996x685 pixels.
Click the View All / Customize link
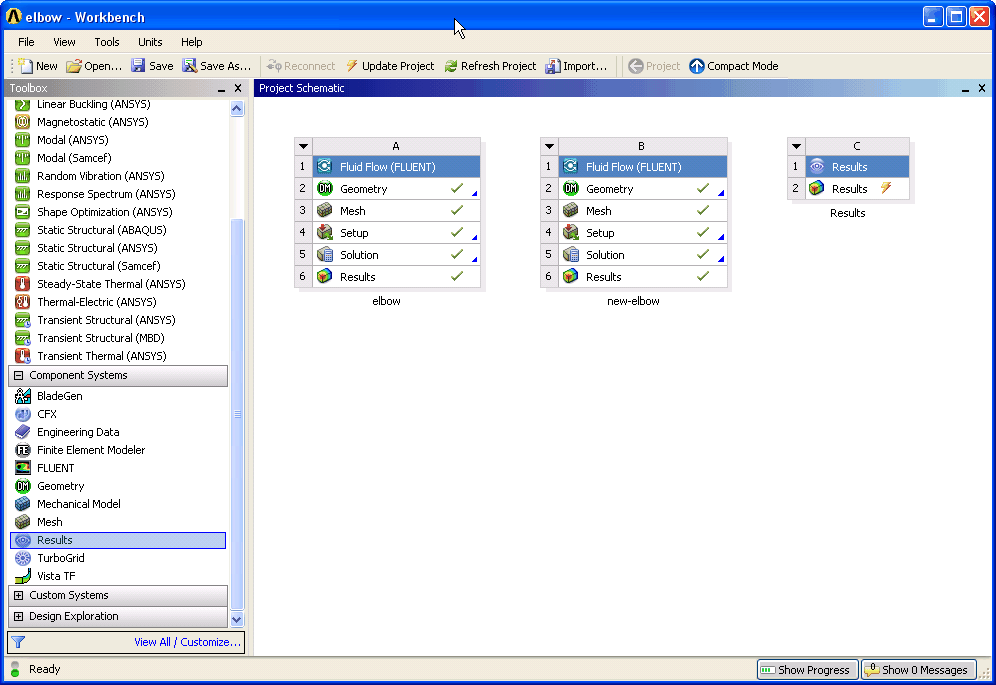pos(187,642)
